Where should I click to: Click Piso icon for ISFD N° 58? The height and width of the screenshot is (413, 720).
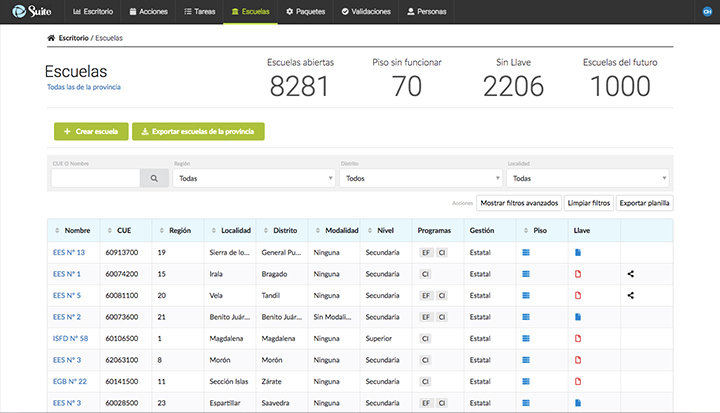(526, 338)
